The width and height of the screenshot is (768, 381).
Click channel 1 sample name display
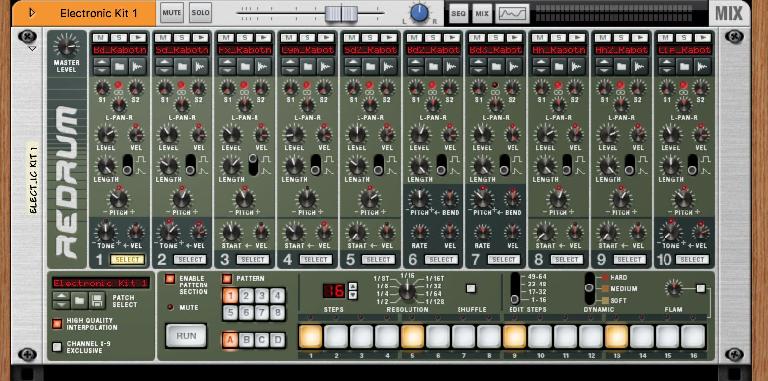pyautogui.click(x=119, y=50)
